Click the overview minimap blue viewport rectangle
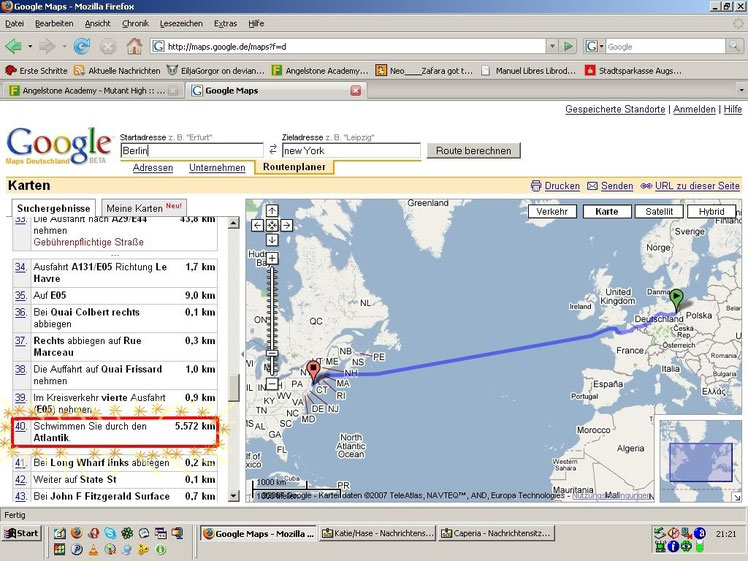 pyautogui.click(x=700, y=462)
